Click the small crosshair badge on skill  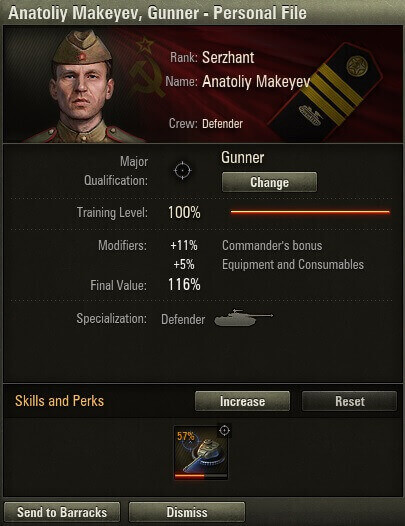tap(224, 430)
